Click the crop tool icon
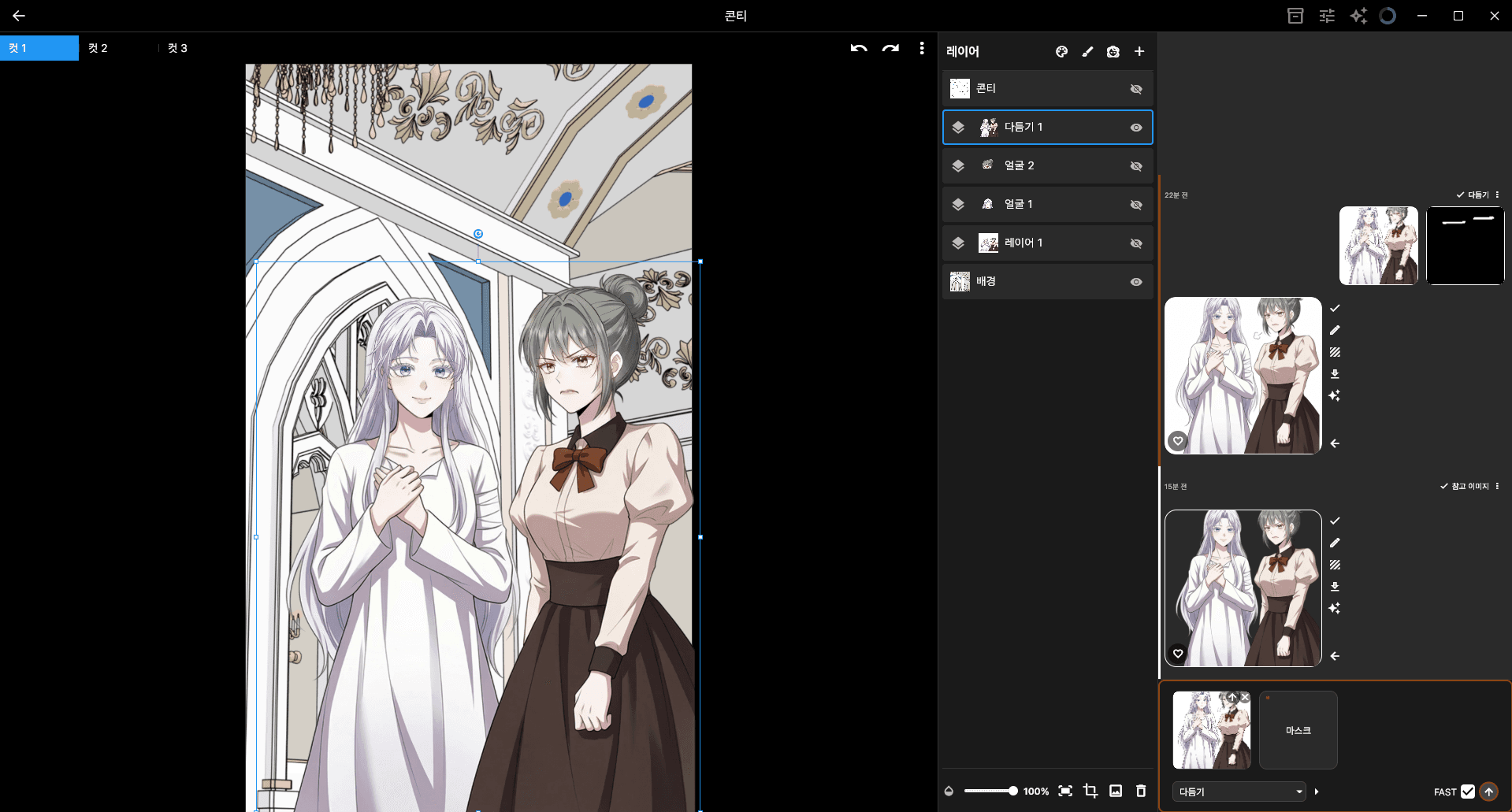 click(x=1090, y=791)
